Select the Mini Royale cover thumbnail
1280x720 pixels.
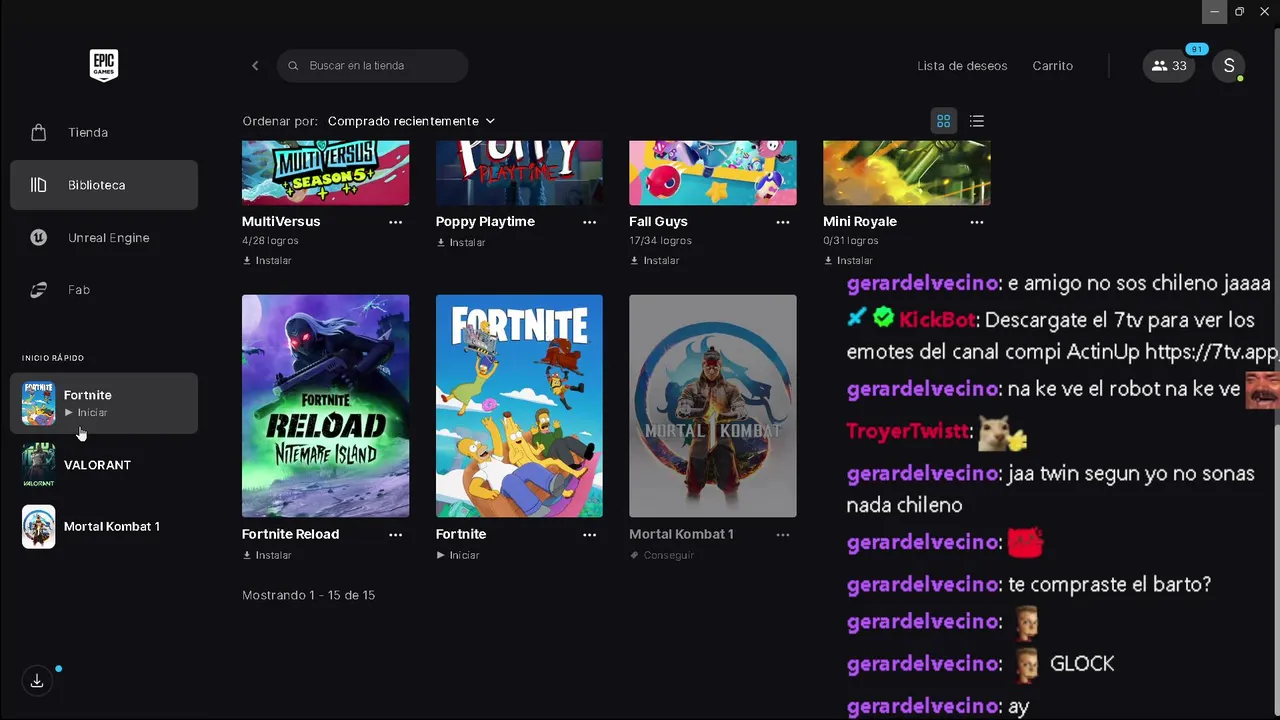[907, 173]
